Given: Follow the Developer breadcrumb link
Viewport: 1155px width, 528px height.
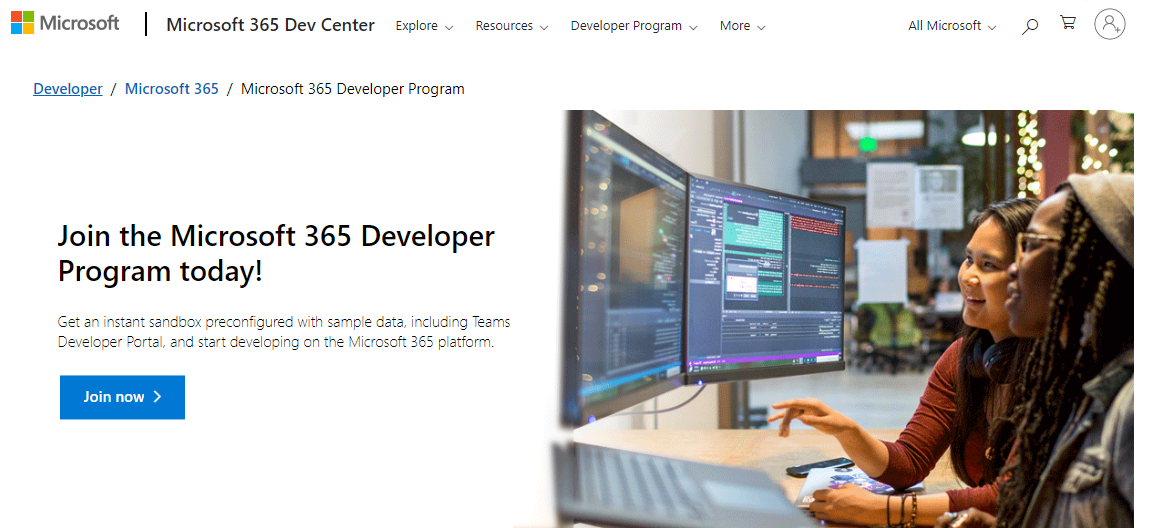Looking at the screenshot, I should [68, 89].
